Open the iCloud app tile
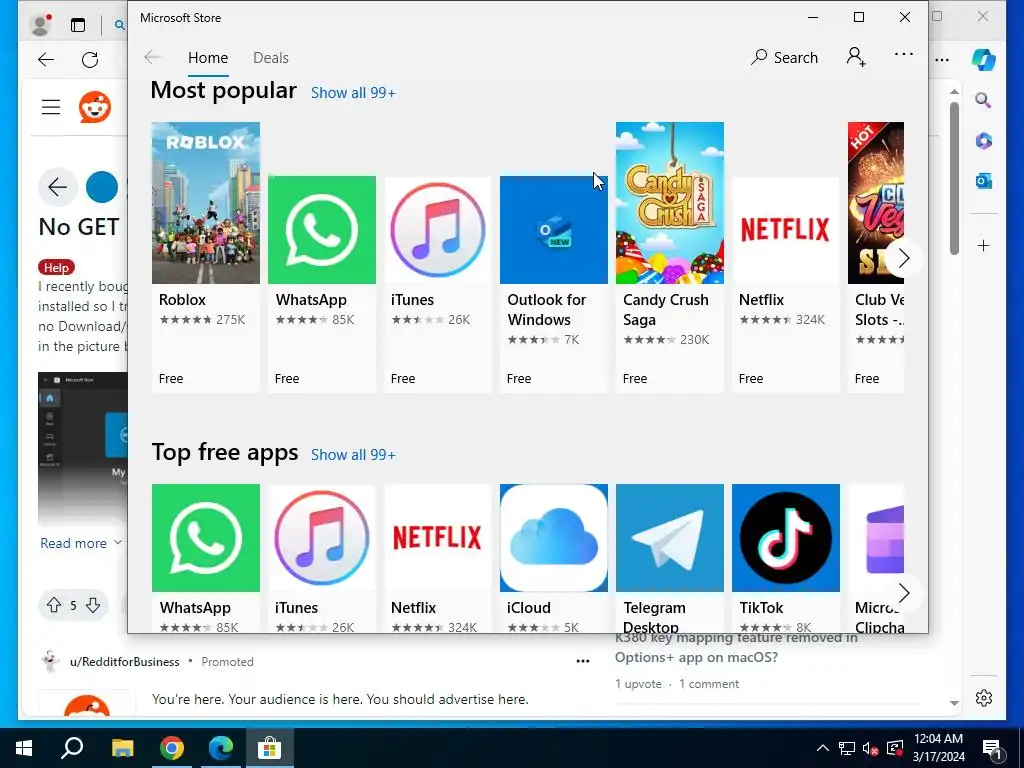Image resolution: width=1024 pixels, height=768 pixels. pyautogui.click(x=554, y=558)
